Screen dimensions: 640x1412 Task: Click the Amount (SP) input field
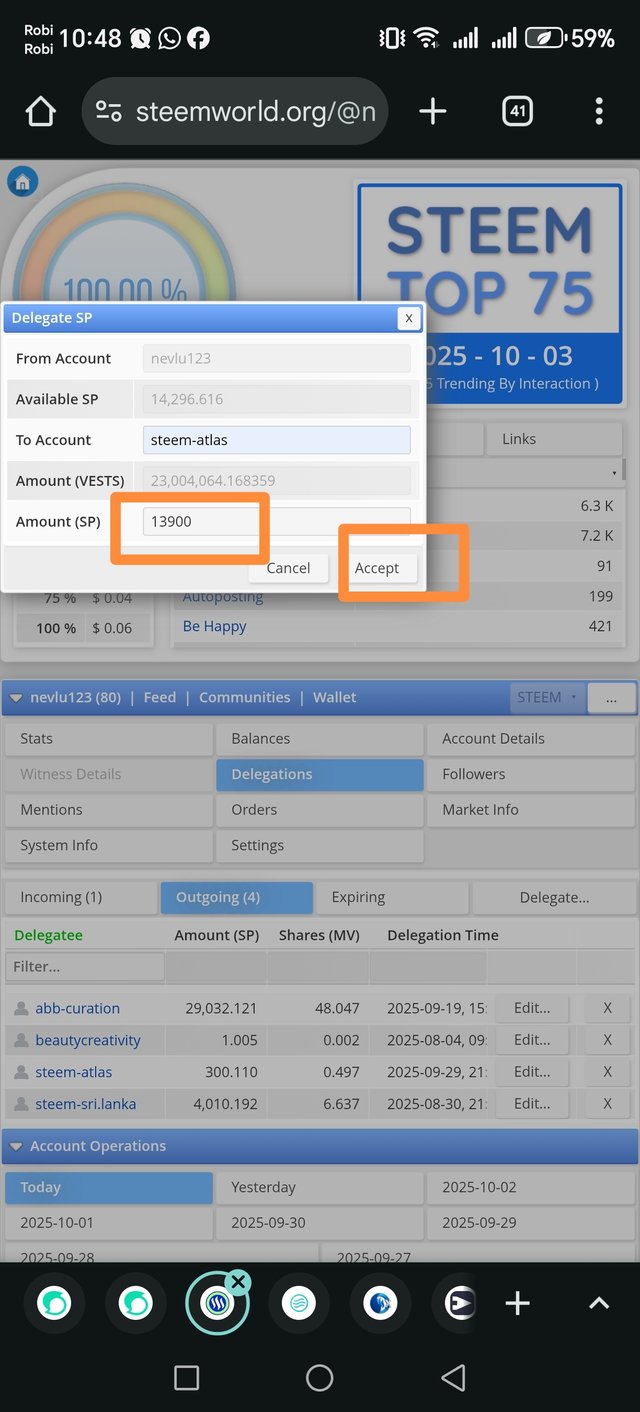(277, 521)
